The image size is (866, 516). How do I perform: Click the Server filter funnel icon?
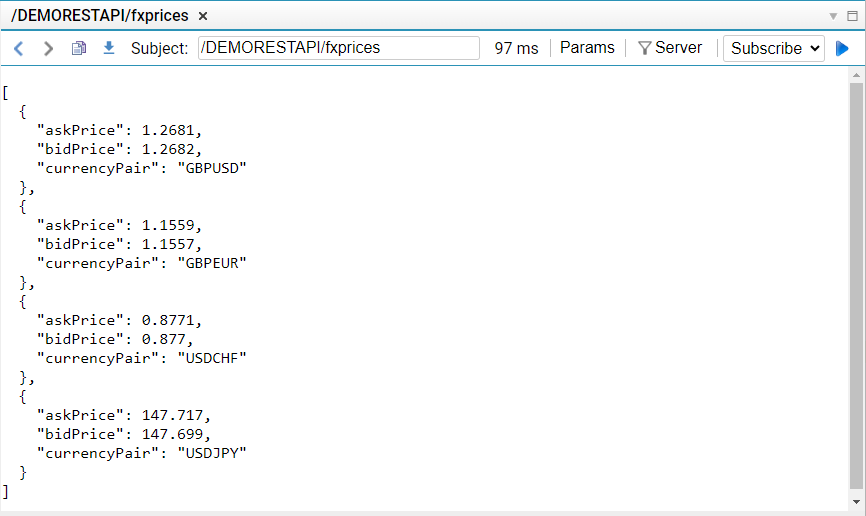click(645, 48)
